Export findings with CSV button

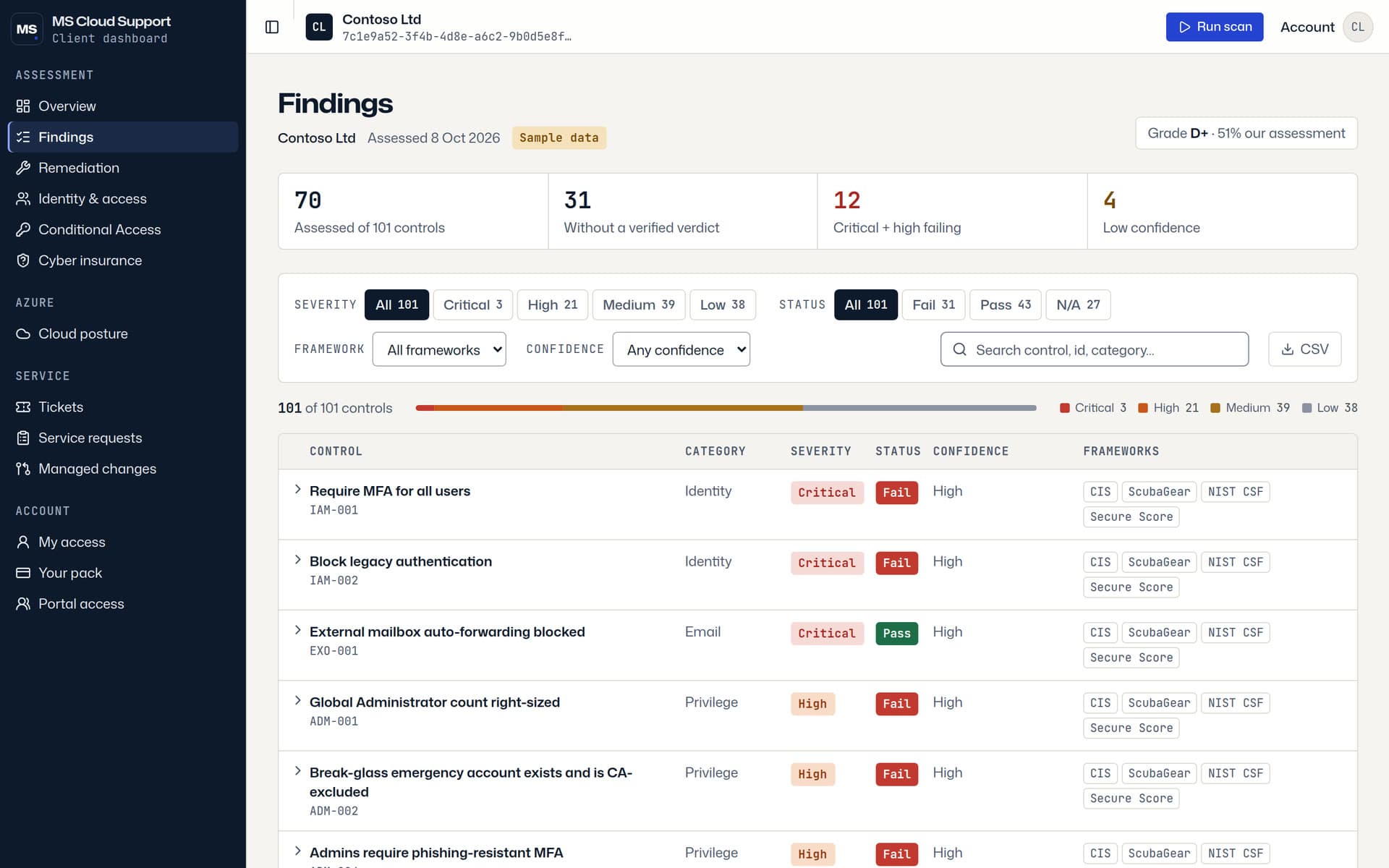pyautogui.click(x=1304, y=349)
